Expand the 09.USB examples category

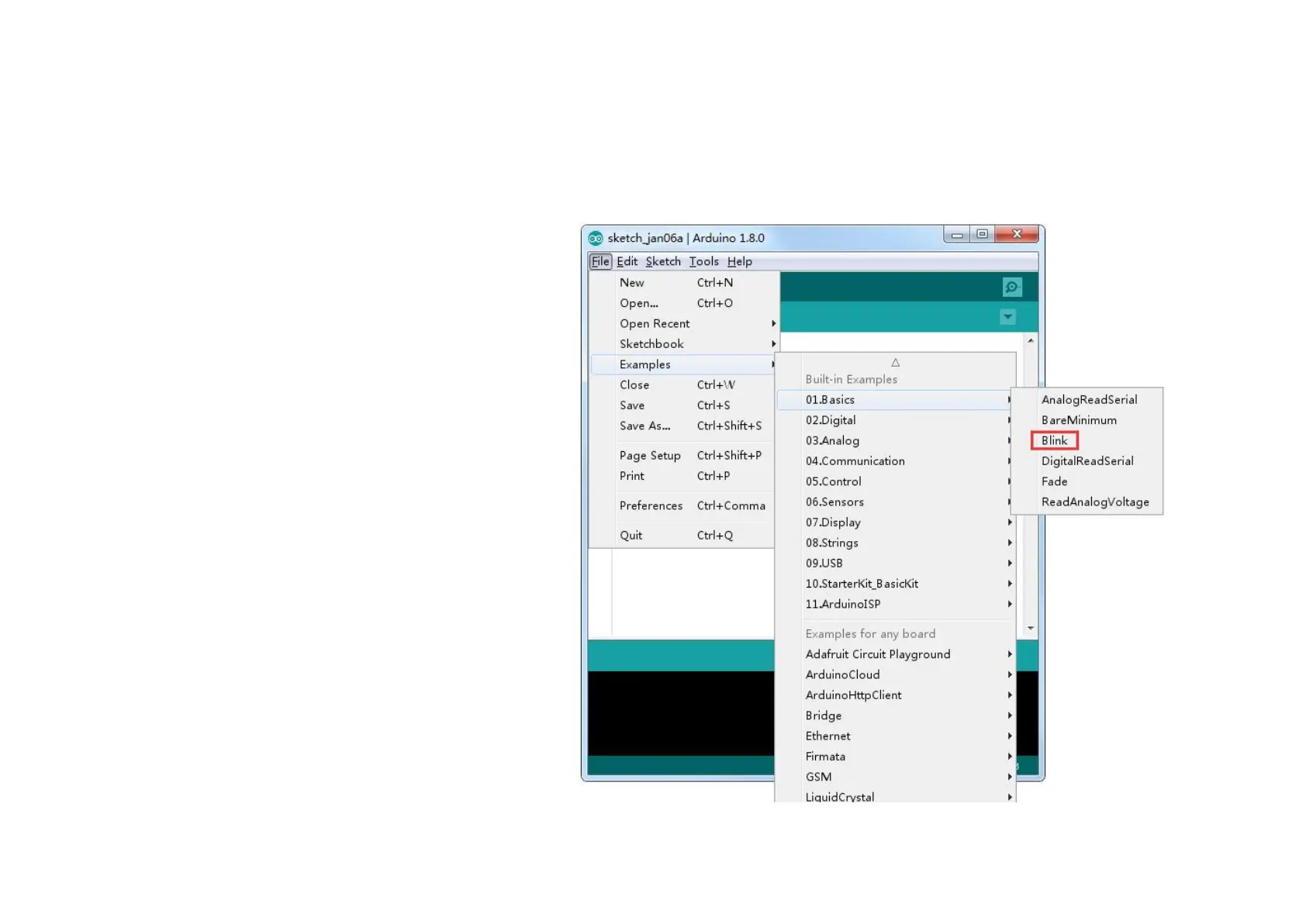pos(896,563)
